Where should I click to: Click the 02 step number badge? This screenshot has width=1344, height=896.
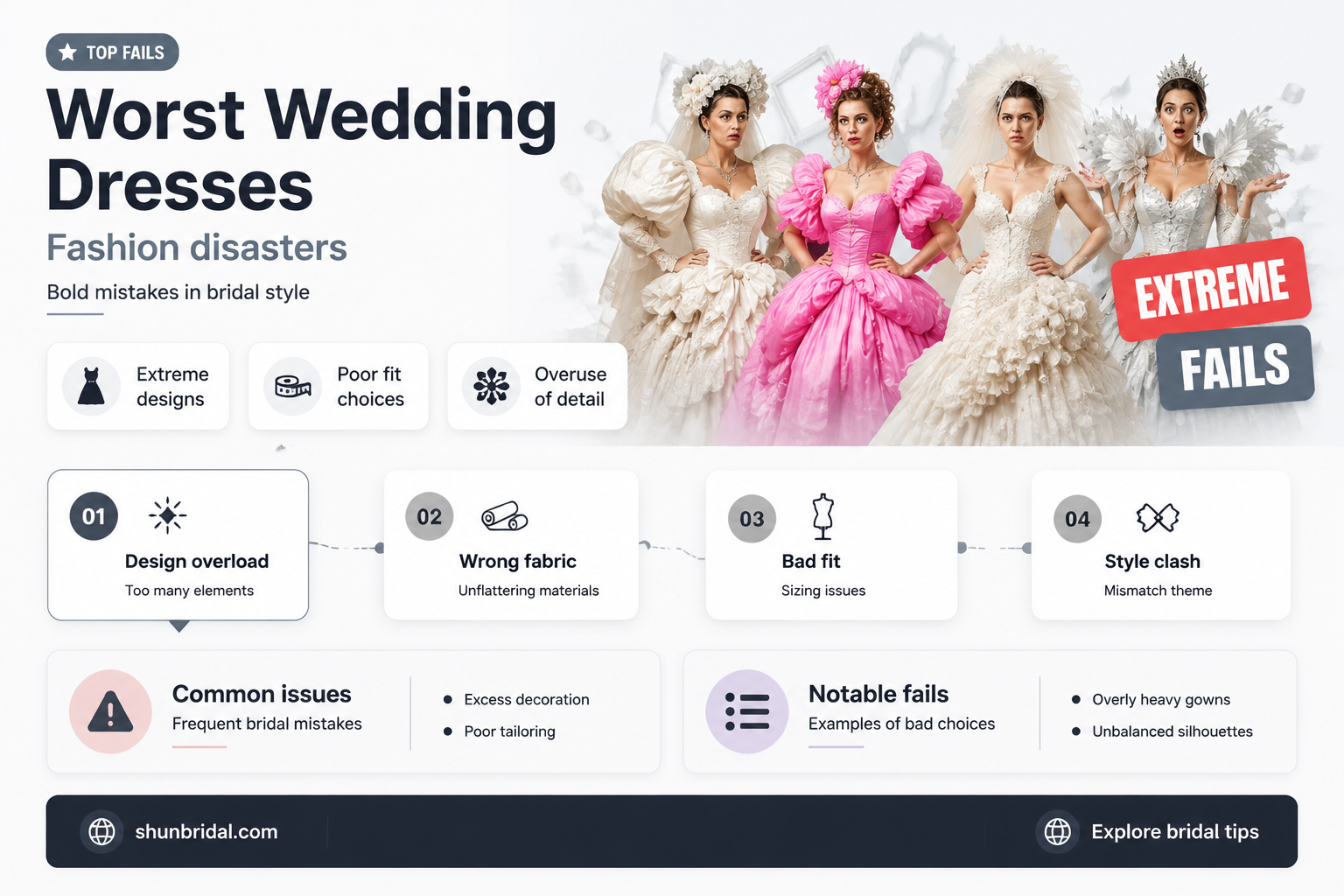coord(429,516)
